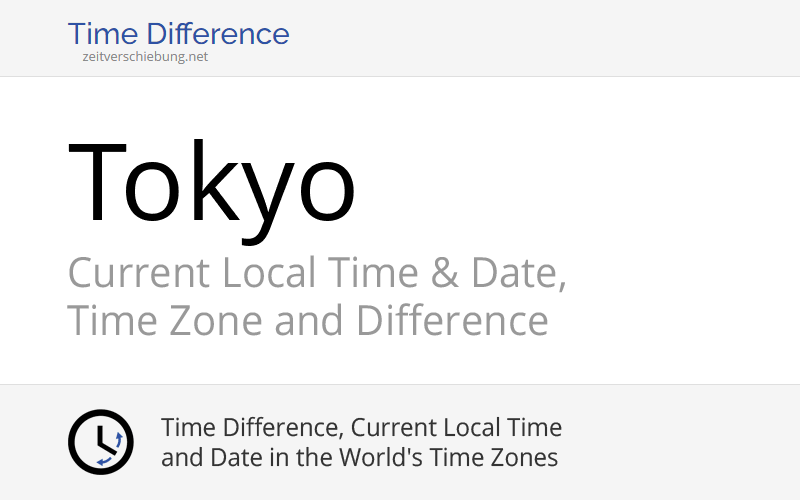Click the black clock hands in the icon

point(101,438)
